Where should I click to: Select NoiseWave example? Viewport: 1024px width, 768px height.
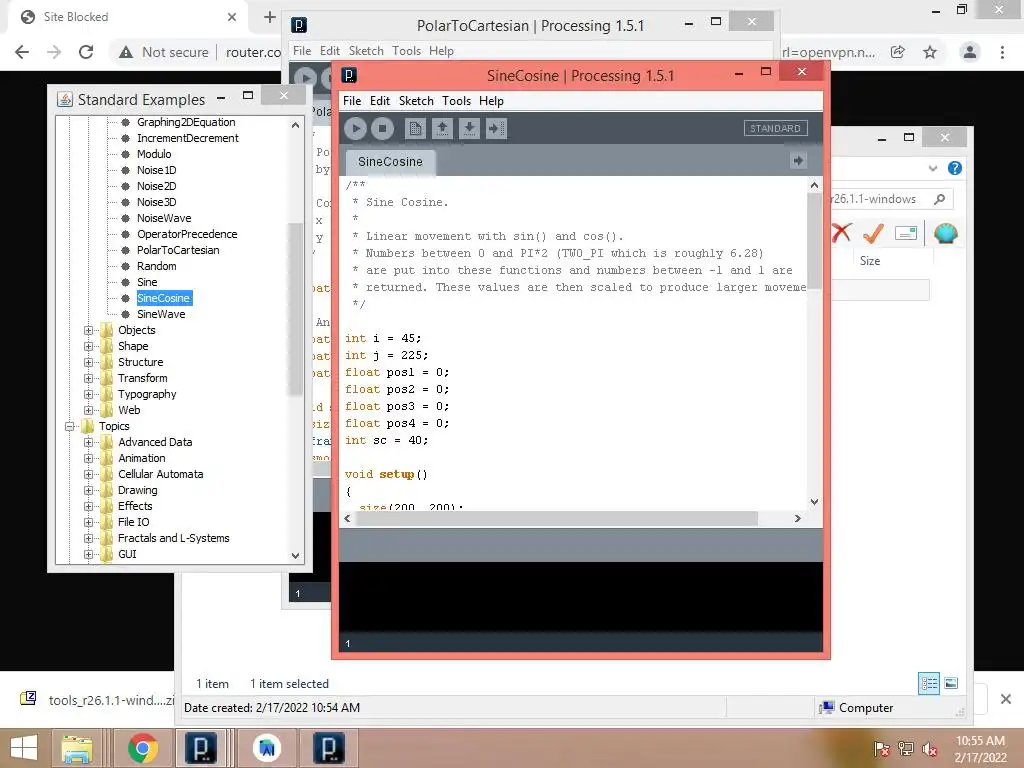coord(164,218)
